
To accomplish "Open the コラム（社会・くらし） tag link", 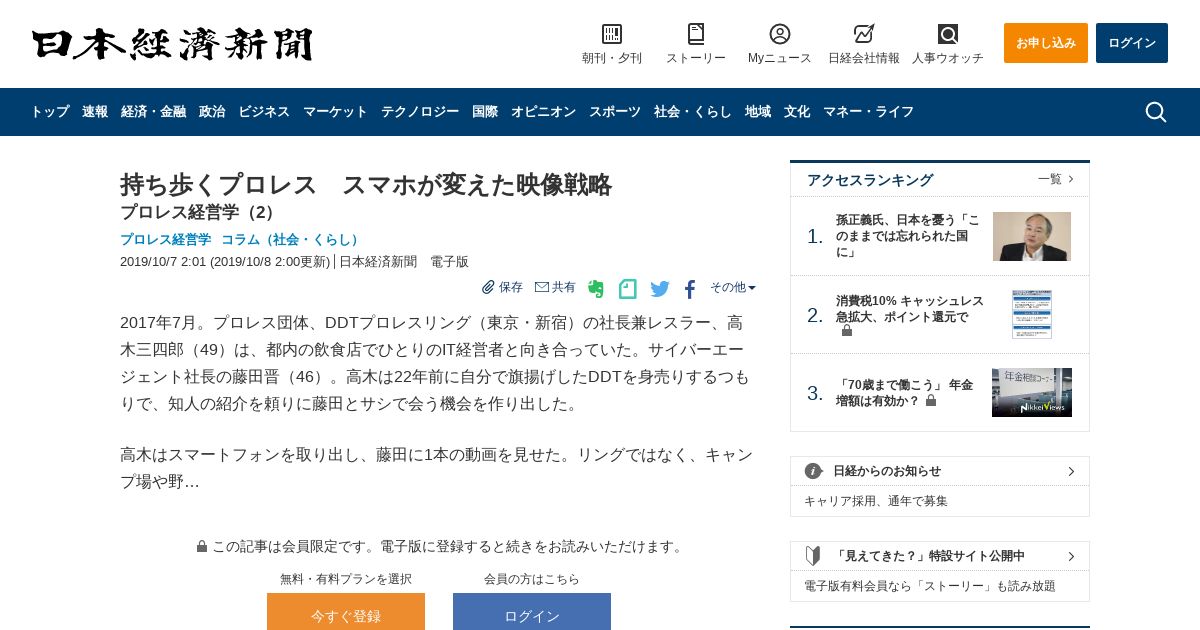I will click(x=292, y=240).
